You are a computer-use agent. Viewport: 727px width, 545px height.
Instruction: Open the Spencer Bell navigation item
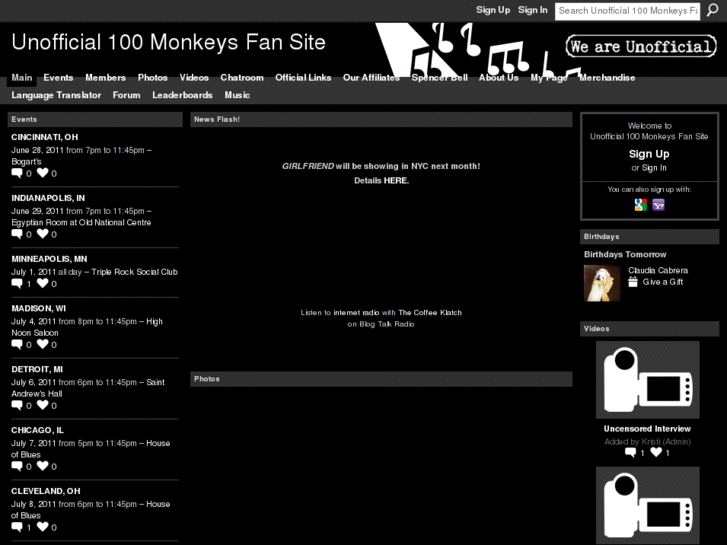[x=440, y=77]
